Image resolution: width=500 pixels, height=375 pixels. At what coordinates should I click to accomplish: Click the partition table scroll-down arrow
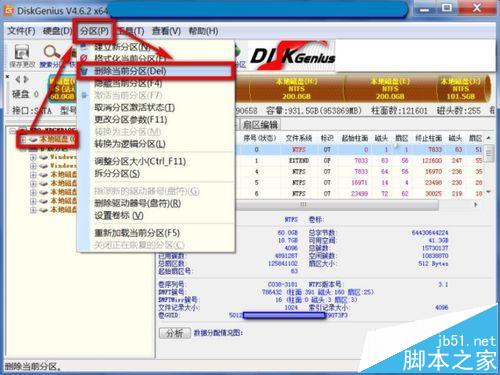[x=489, y=192]
